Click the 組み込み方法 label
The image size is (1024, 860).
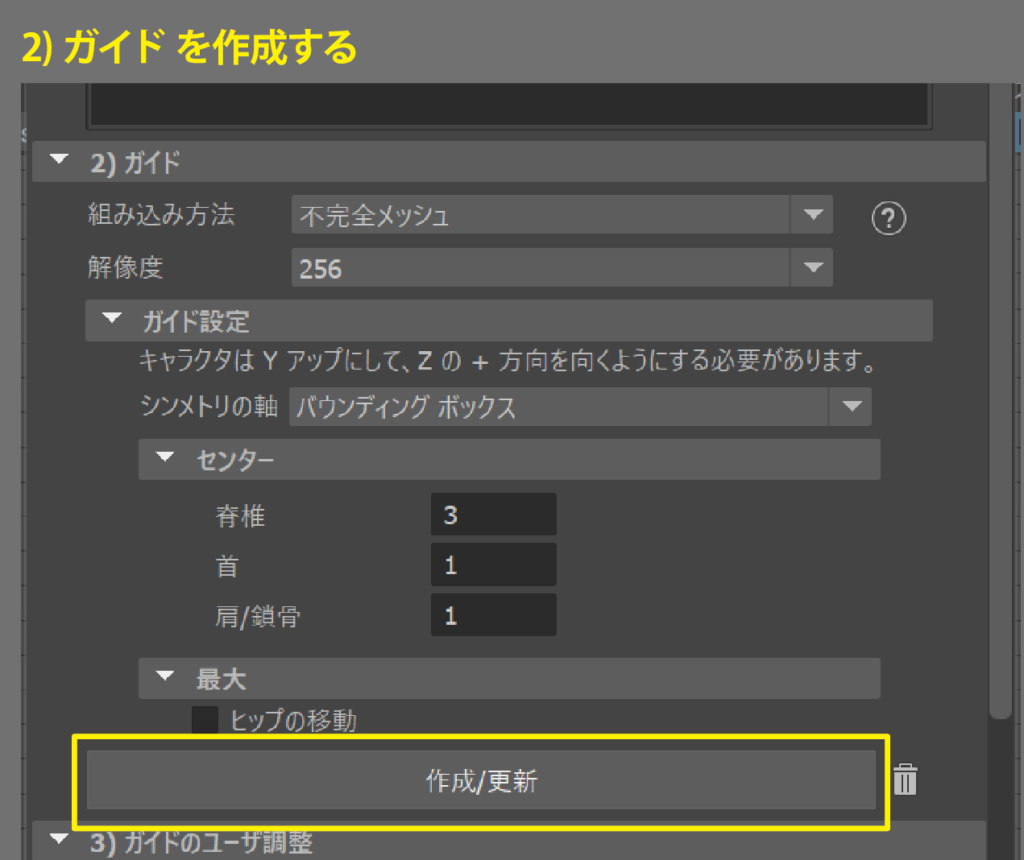coord(162,214)
